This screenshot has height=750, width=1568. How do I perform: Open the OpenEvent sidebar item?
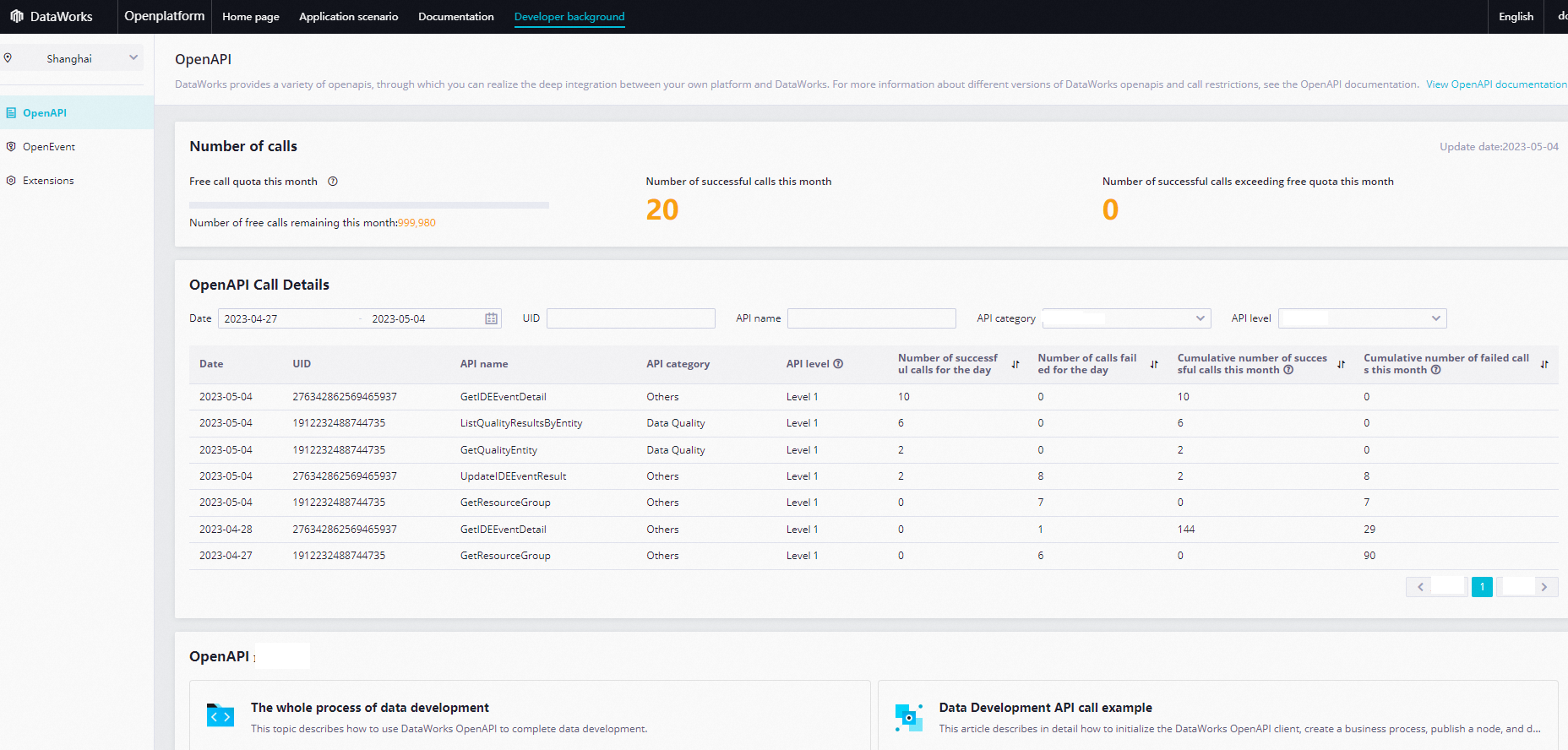(x=77, y=146)
